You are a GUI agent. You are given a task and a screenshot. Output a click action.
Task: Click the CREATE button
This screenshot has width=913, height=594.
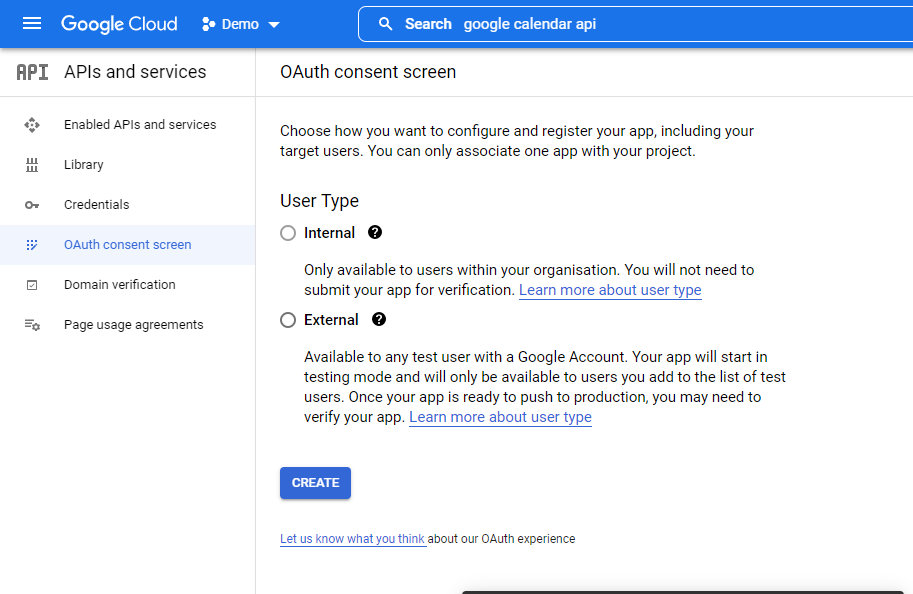(315, 483)
